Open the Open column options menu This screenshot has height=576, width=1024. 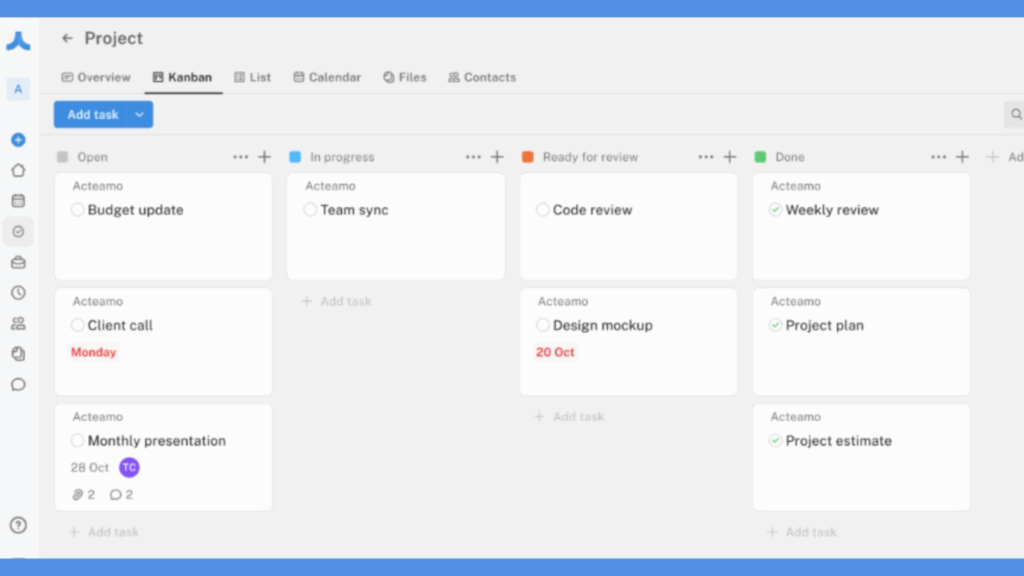[x=240, y=157]
